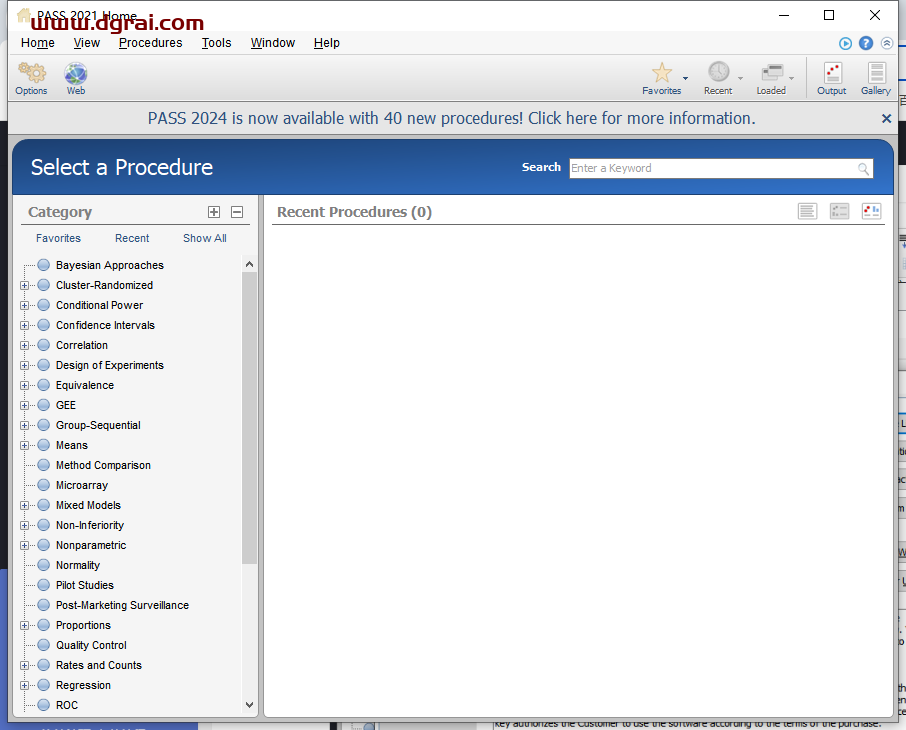Collapse all categories with minus icon
The width and height of the screenshot is (906, 730).
[237, 212]
